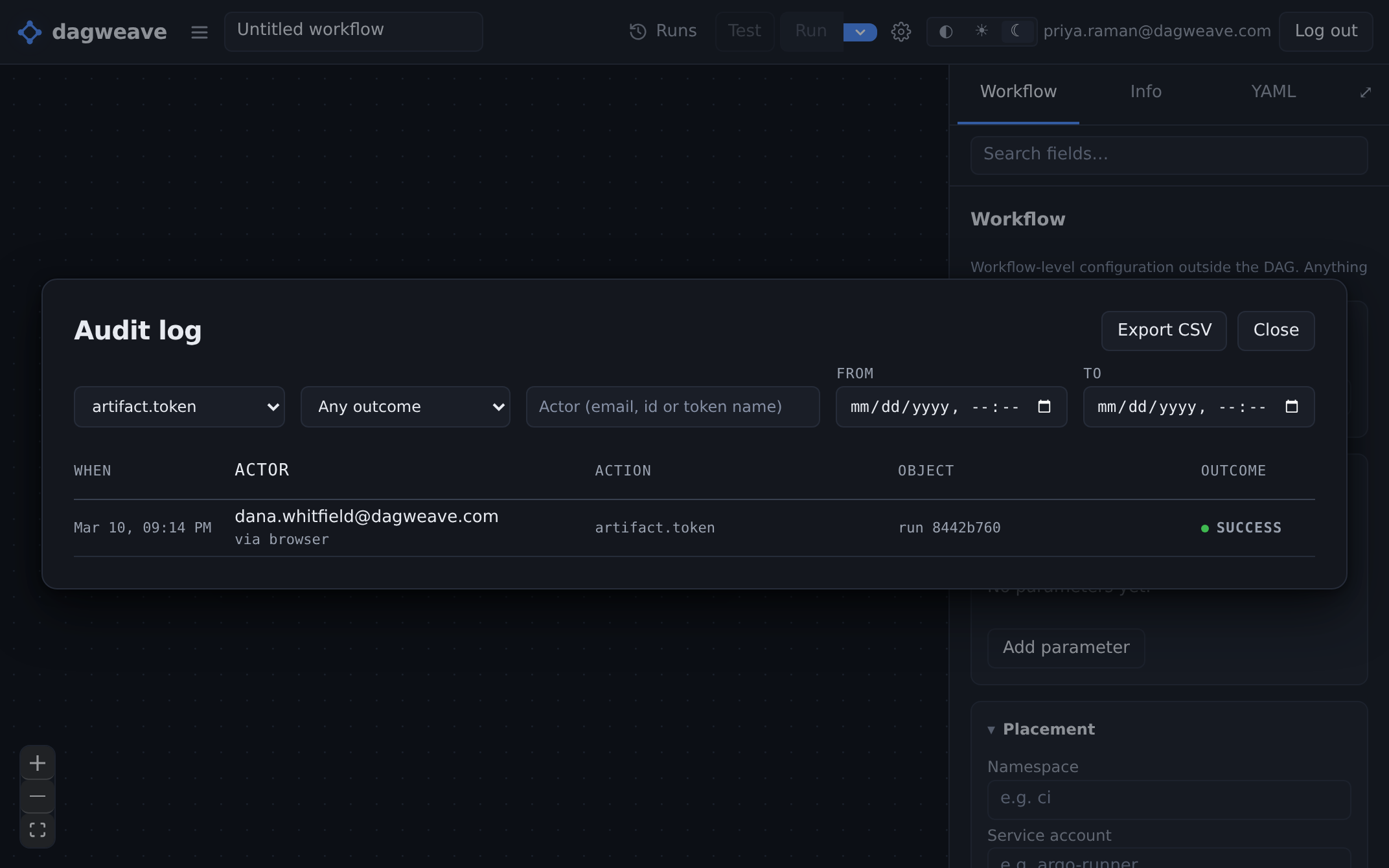
Task: Open the artifact.token action filter dropdown
Action: [x=179, y=407]
